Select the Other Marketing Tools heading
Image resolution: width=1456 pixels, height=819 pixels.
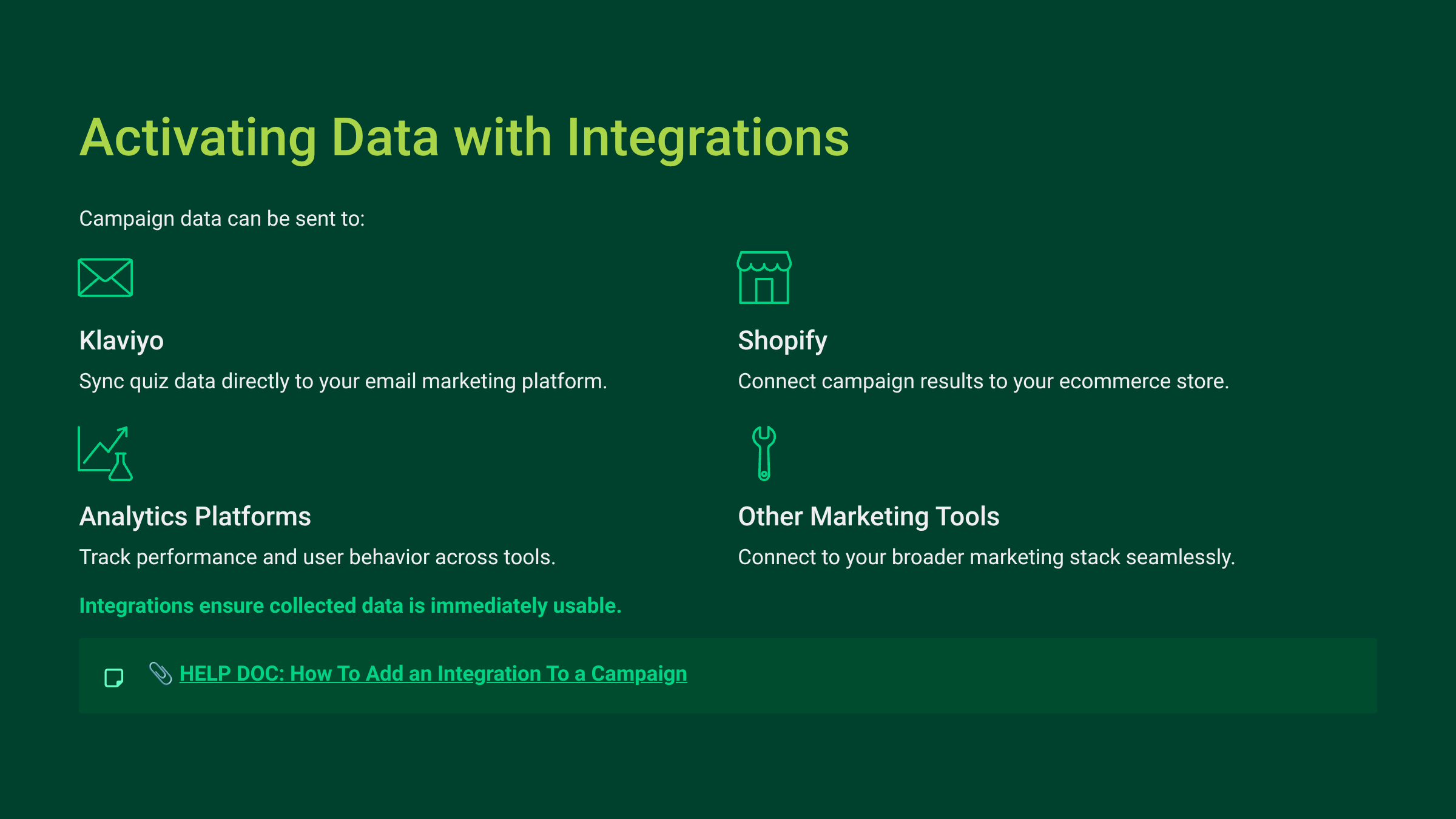point(868,516)
